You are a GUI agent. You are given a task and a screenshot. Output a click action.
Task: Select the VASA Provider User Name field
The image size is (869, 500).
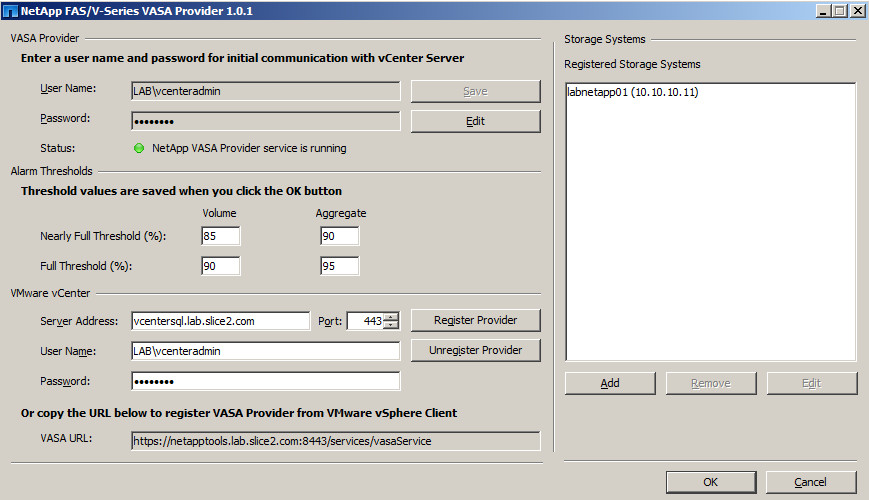(x=265, y=91)
